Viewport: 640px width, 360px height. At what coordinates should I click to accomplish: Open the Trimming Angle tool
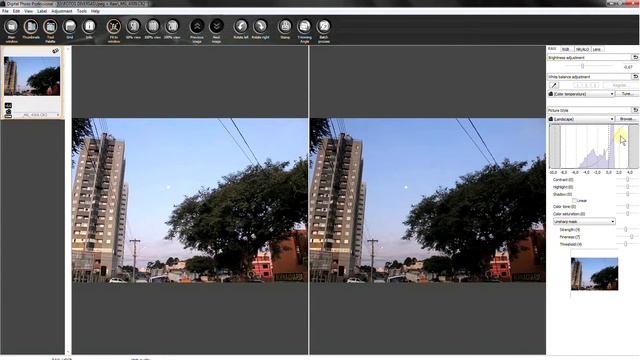(x=304, y=27)
